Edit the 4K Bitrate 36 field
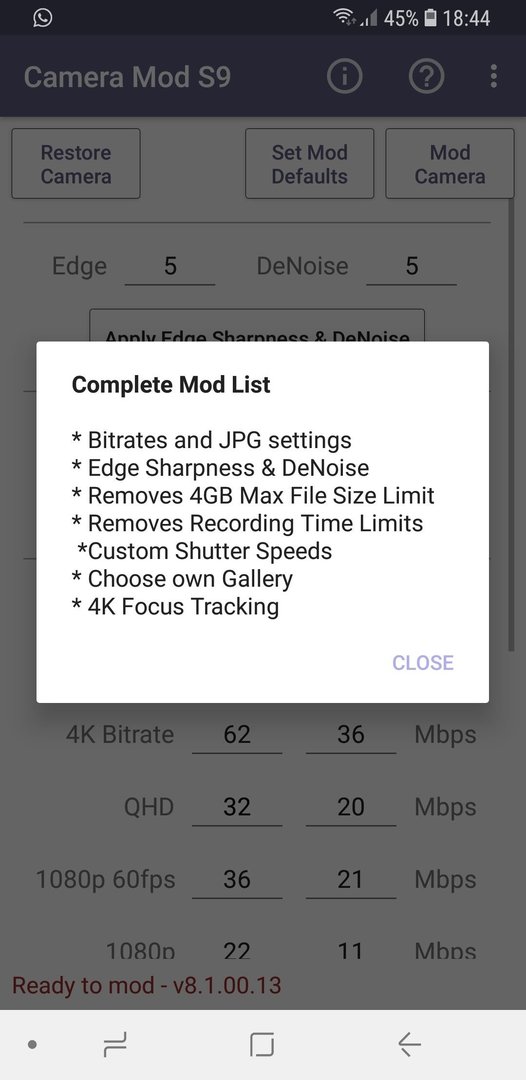The image size is (526, 1080). [350, 735]
